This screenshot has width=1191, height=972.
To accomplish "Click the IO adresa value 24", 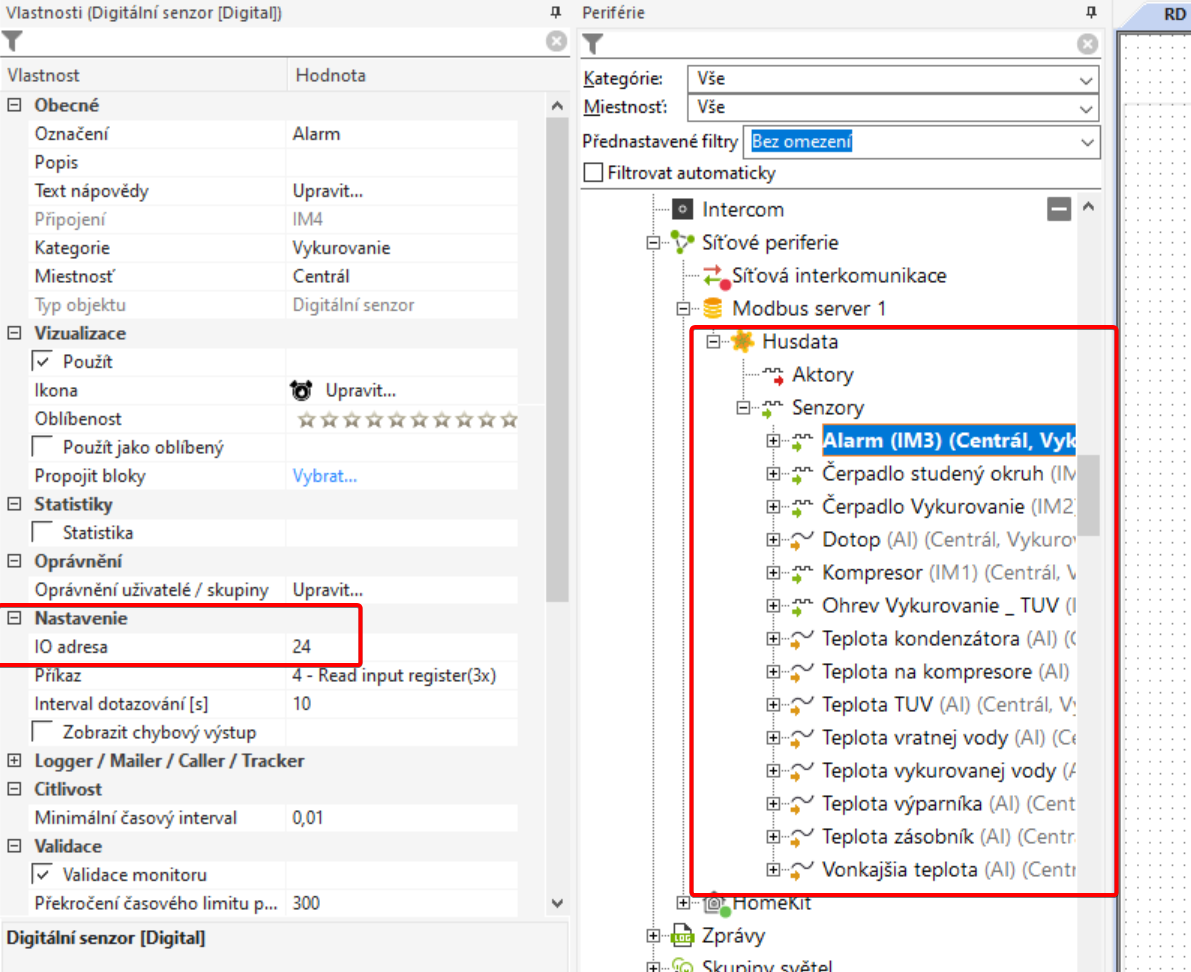I will [x=302, y=647].
